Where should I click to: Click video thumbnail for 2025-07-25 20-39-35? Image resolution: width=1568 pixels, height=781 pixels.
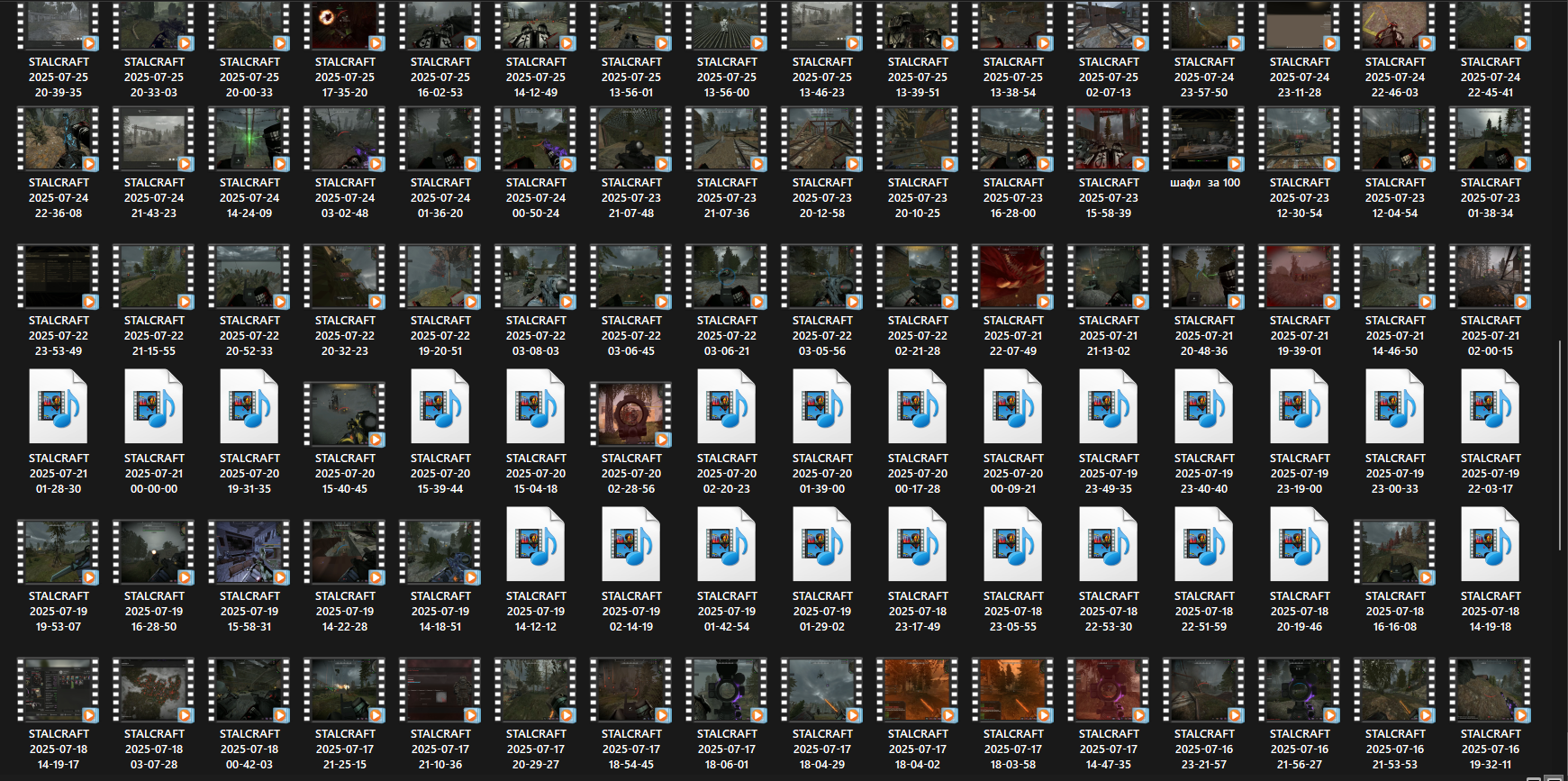tap(59, 25)
